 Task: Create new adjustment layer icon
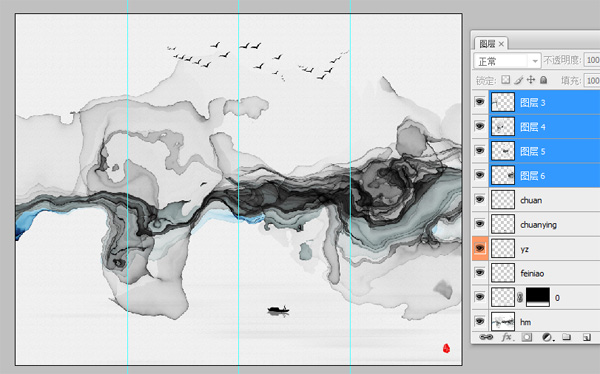[x=548, y=337]
